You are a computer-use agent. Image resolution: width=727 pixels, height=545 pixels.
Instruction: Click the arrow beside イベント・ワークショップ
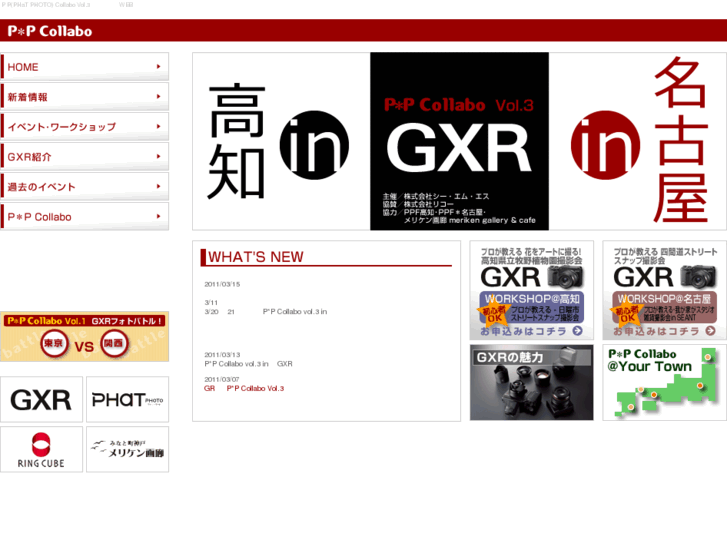click(x=159, y=126)
